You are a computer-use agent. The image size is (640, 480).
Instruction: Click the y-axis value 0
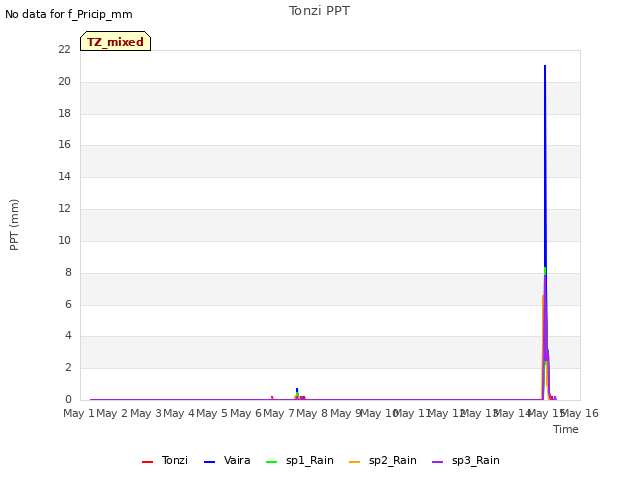(68, 399)
